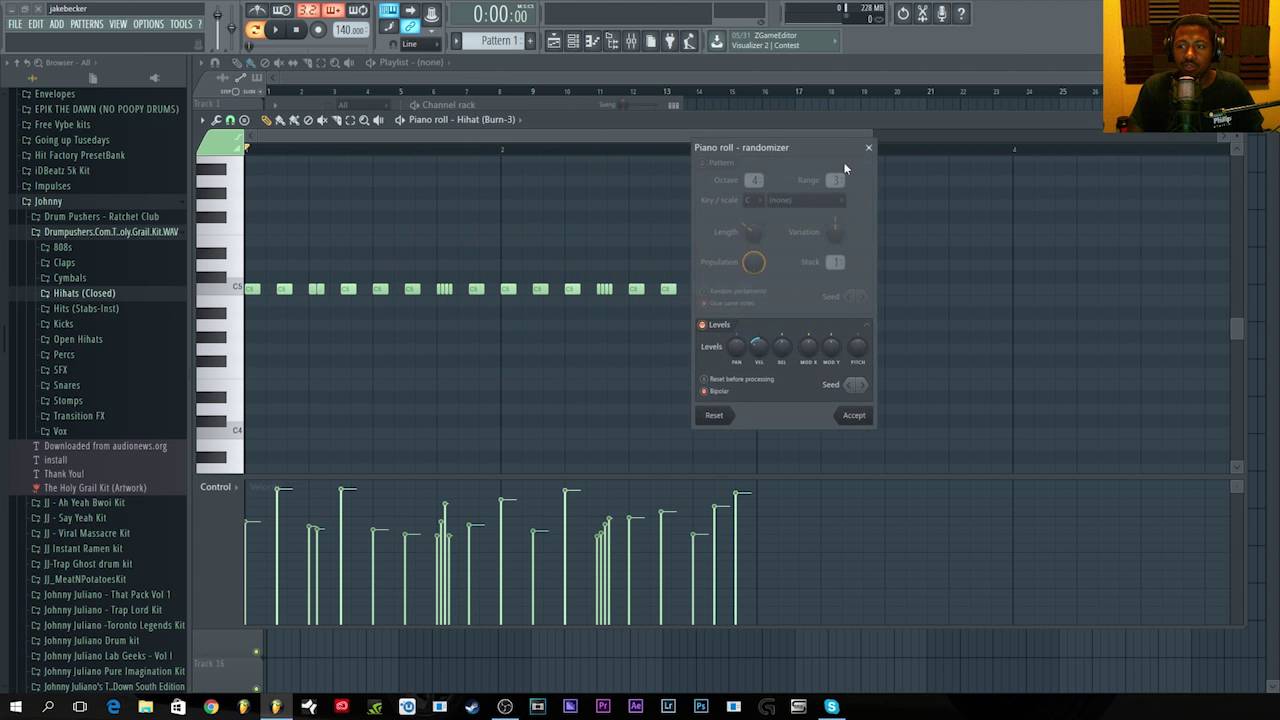
Task: Toggle the Levels section enable light
Action: point(702,325)
